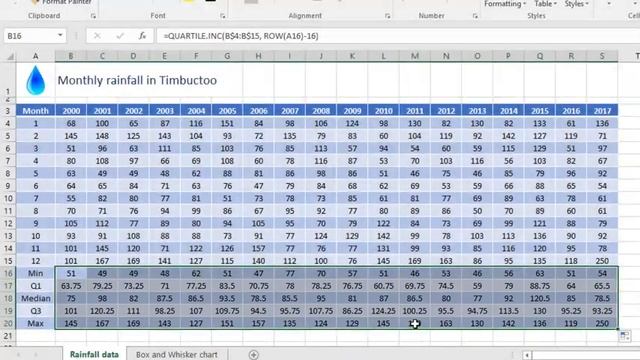The image size is (640, 360).
Task: Select row 16 header
Action: click(x=8, y=273)
